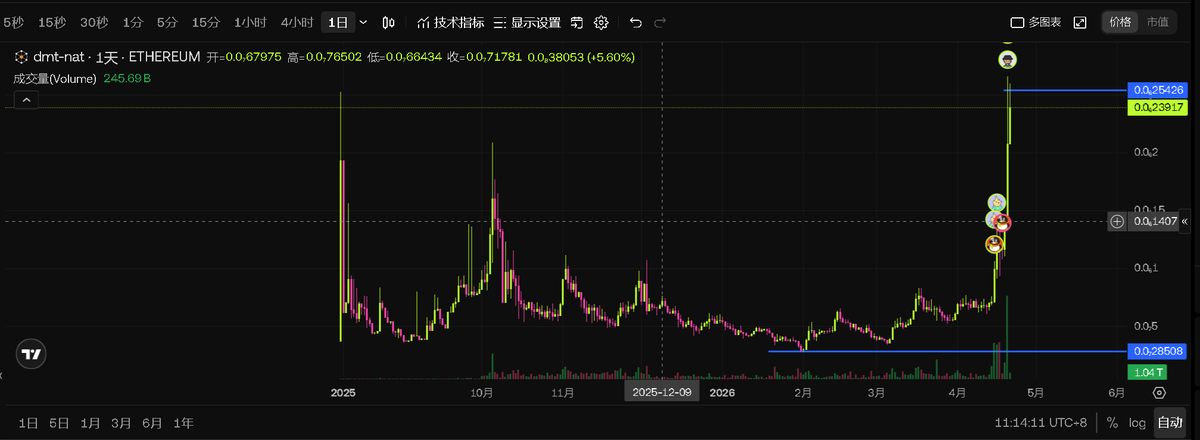Screen dimensions: 1200x440
Task: Click the 成交量(Volume) indicator label
Action: [x=55, y=78]
